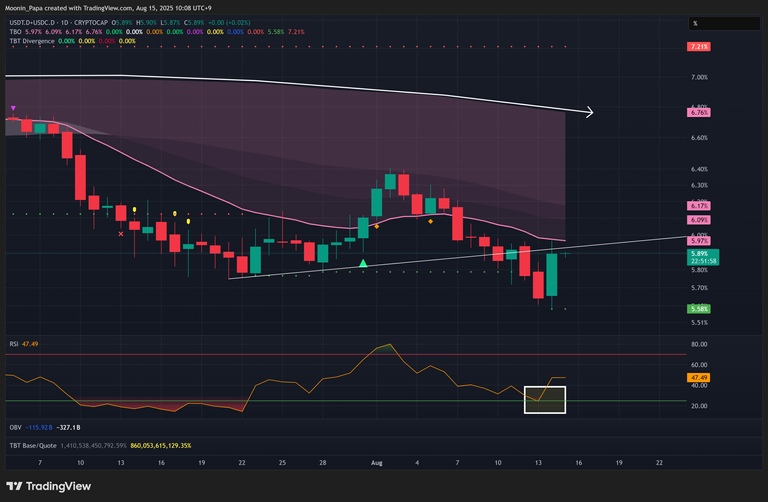Click the L5.87% low value in legend
The image size is (768, 502).
170,23
